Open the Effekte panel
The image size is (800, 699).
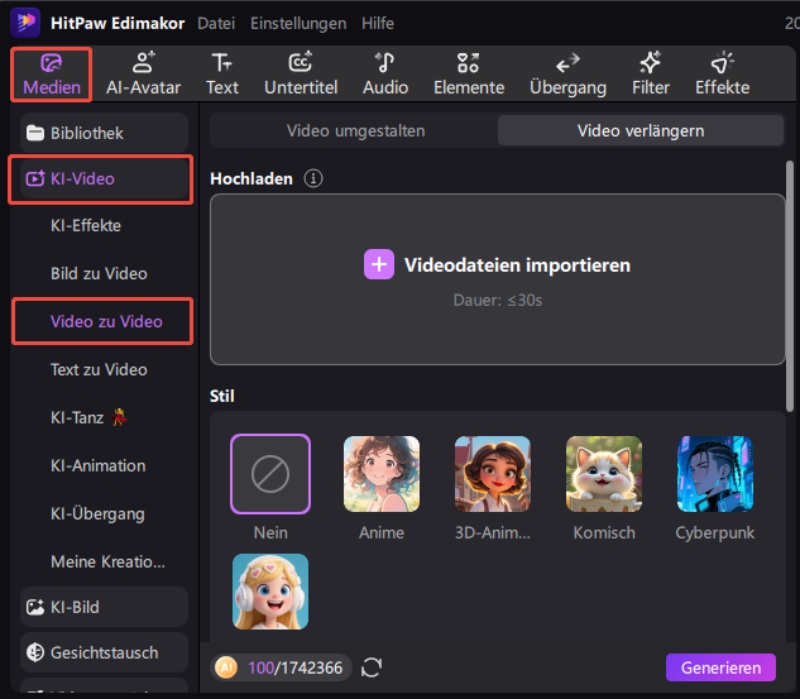[x=722, y=74]
